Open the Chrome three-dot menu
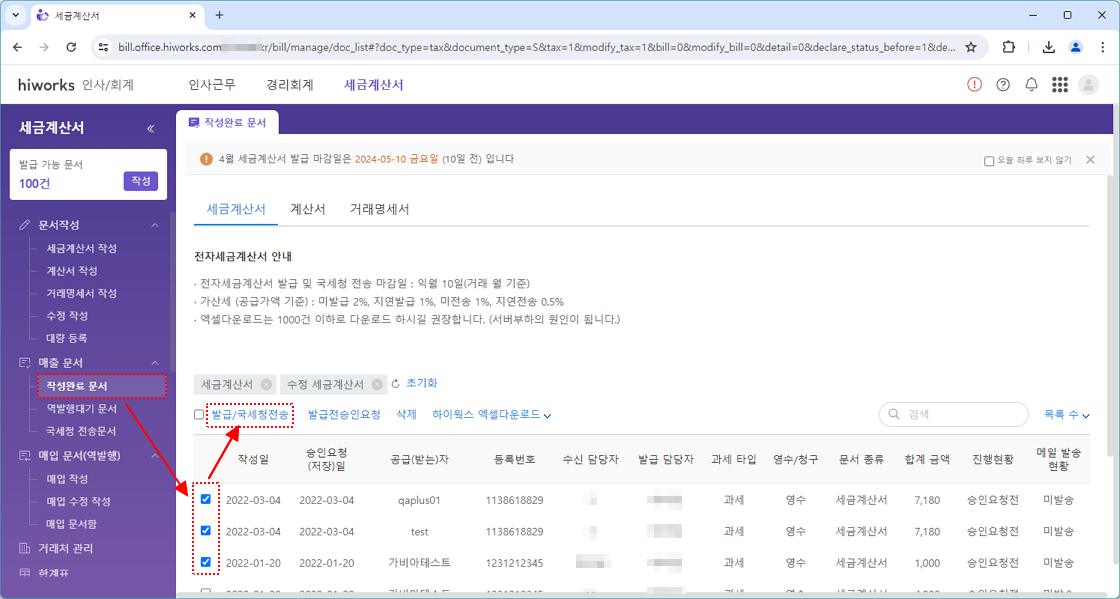This screenshot has height=599, width=1120. 1102,47
